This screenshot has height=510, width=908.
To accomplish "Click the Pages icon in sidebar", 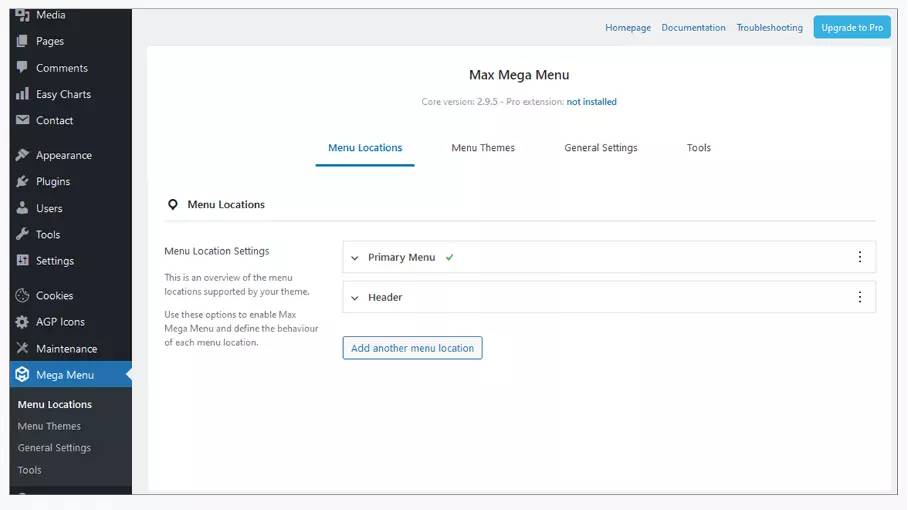I will point(22,41).
